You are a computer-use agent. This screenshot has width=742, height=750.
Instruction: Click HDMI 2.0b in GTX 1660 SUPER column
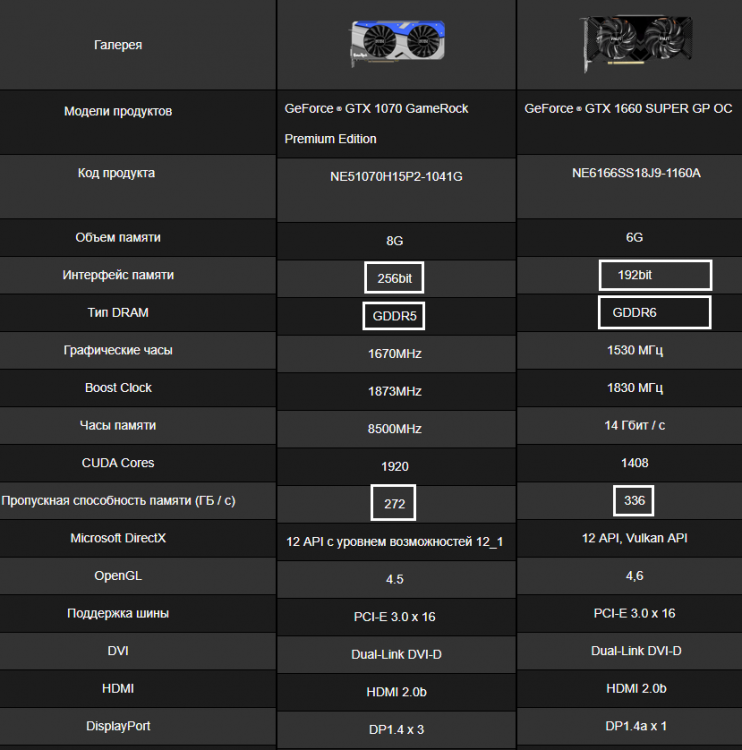(636, 688)
